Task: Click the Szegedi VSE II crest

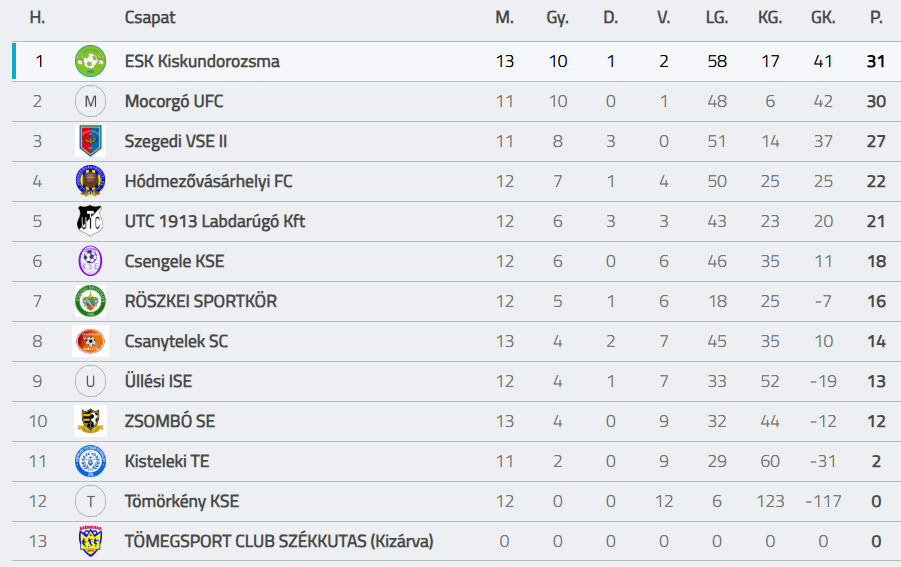Action: click(x=90, y=141)
